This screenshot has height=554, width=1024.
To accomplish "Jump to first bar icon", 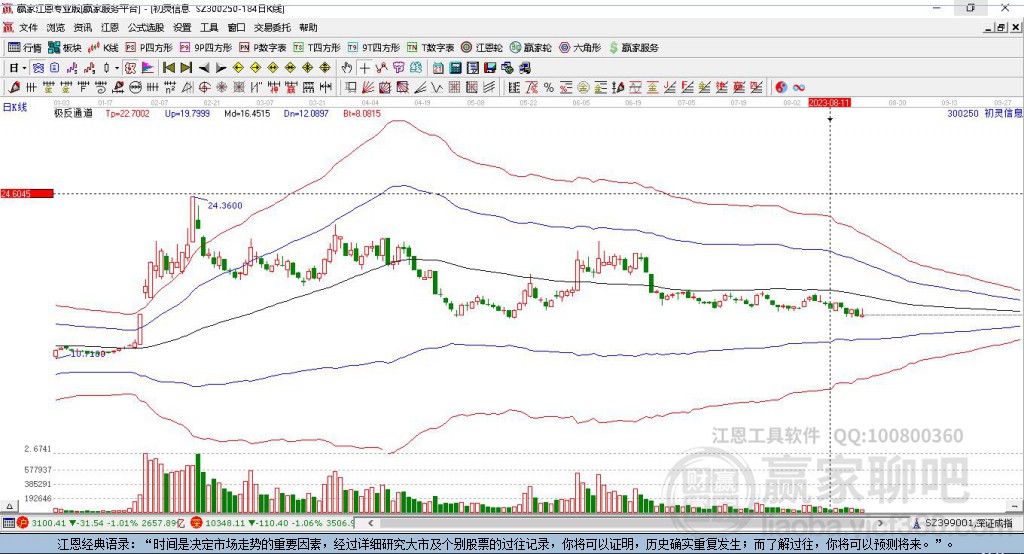I will 168,68.
